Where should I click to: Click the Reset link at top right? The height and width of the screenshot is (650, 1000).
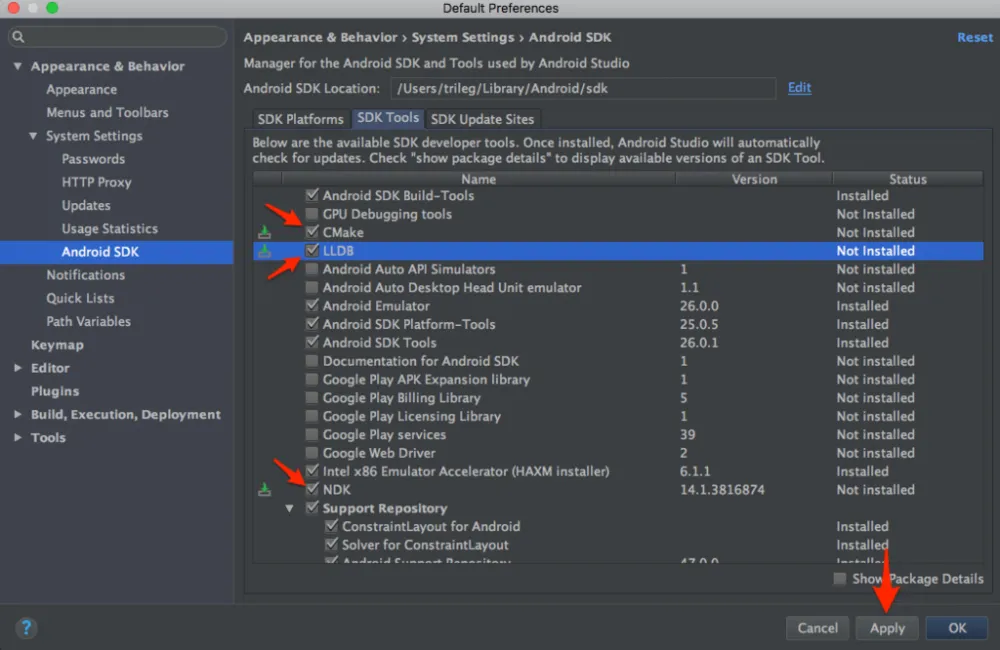975,37
